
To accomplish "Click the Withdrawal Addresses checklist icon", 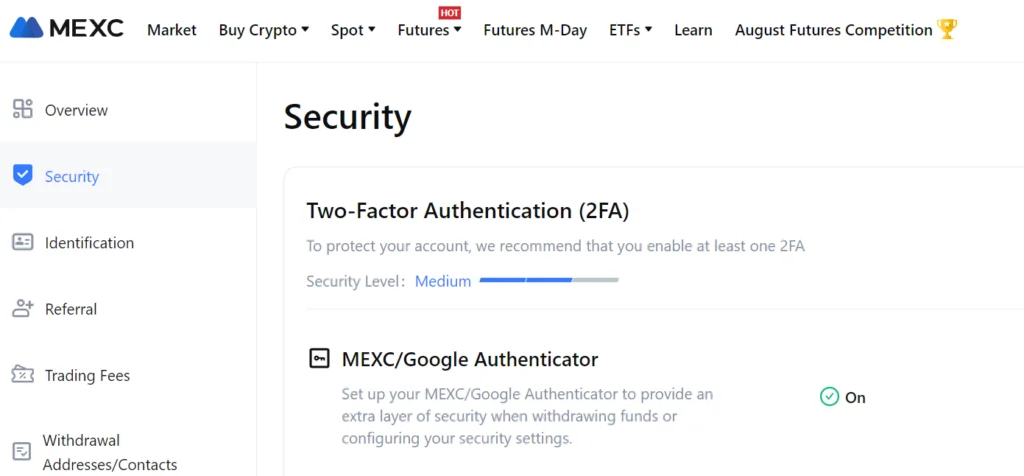I will (x=22, y=451).
